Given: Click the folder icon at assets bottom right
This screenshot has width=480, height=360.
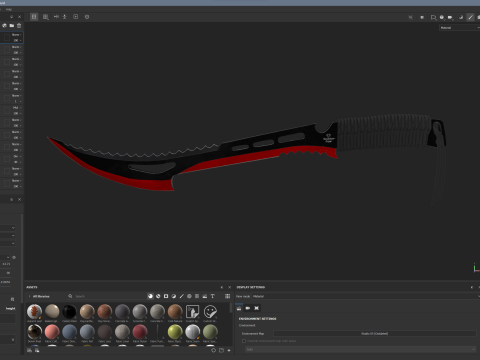Looking at the screenshot, I should tap(221, 350).
